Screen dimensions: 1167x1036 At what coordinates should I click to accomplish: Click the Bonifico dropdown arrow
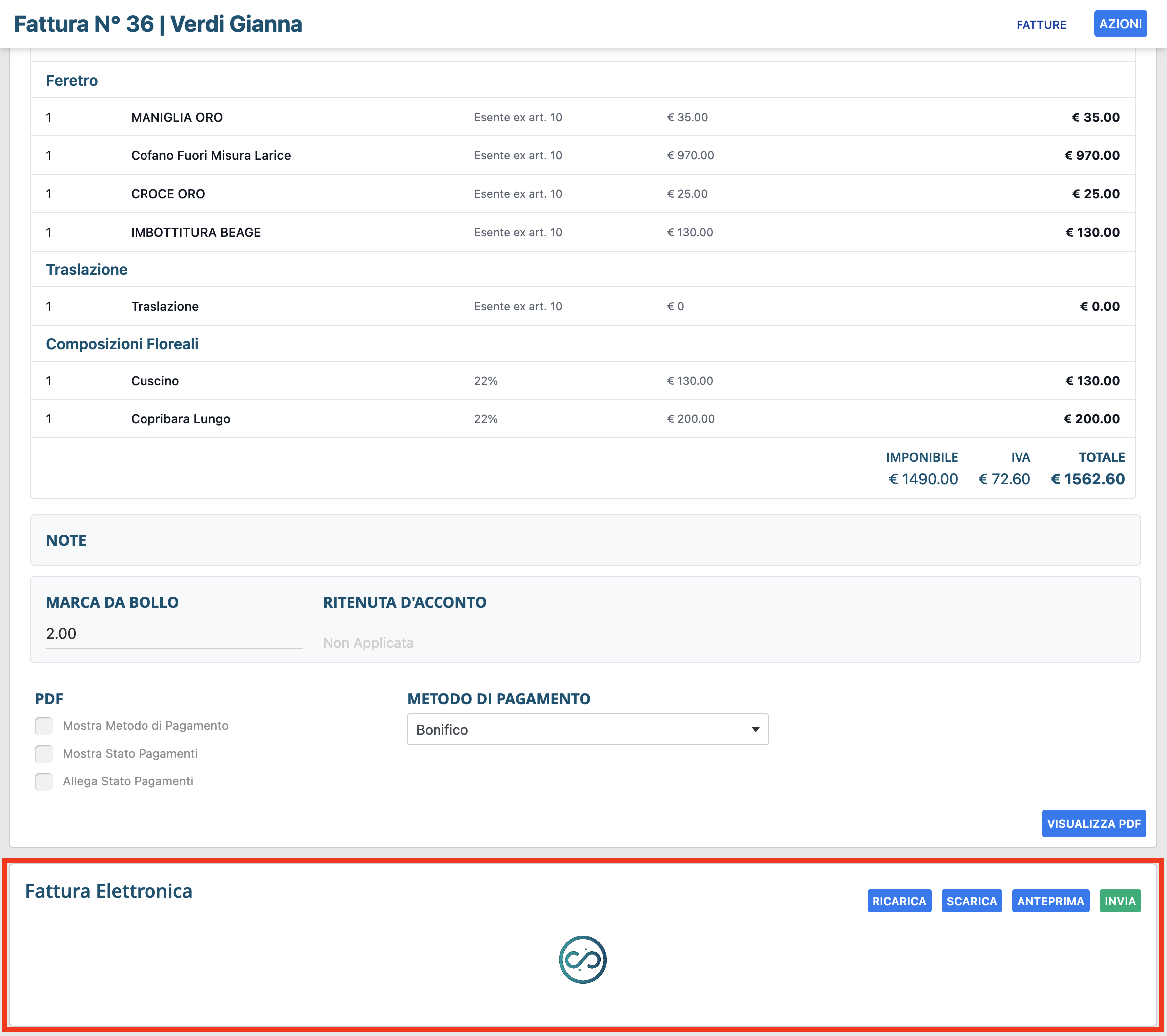(x=755, y=730)
